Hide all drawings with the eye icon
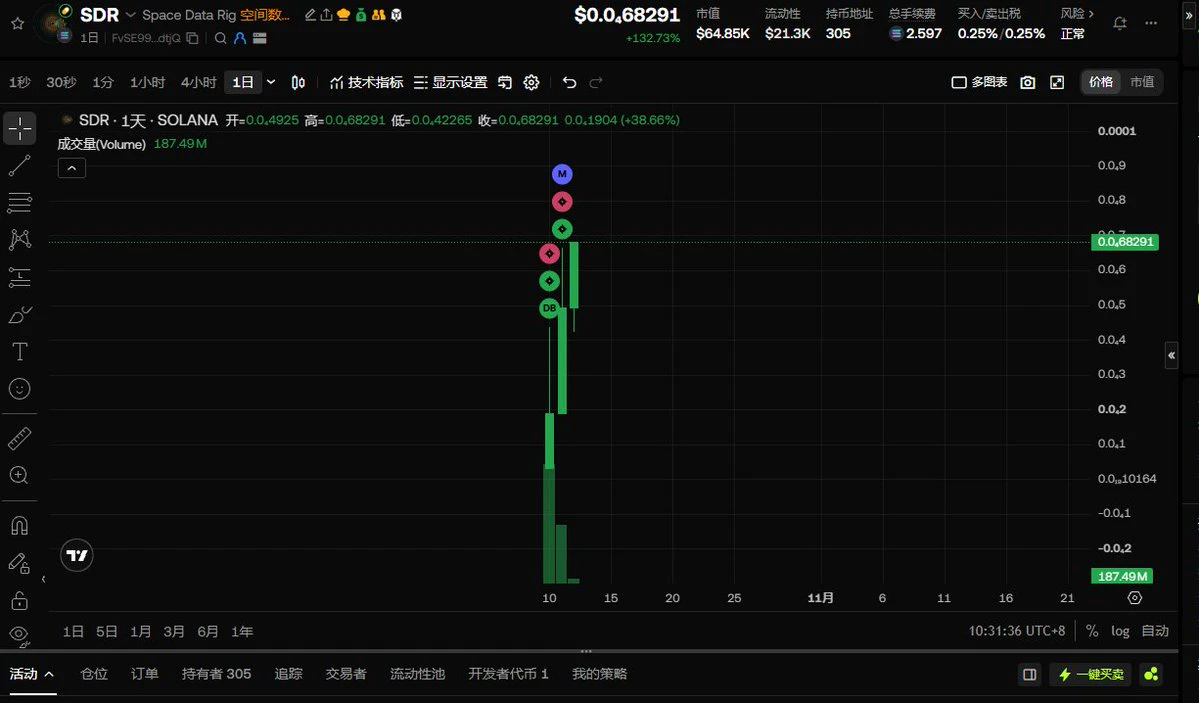The image size is (1199, 703). (20, 635)
